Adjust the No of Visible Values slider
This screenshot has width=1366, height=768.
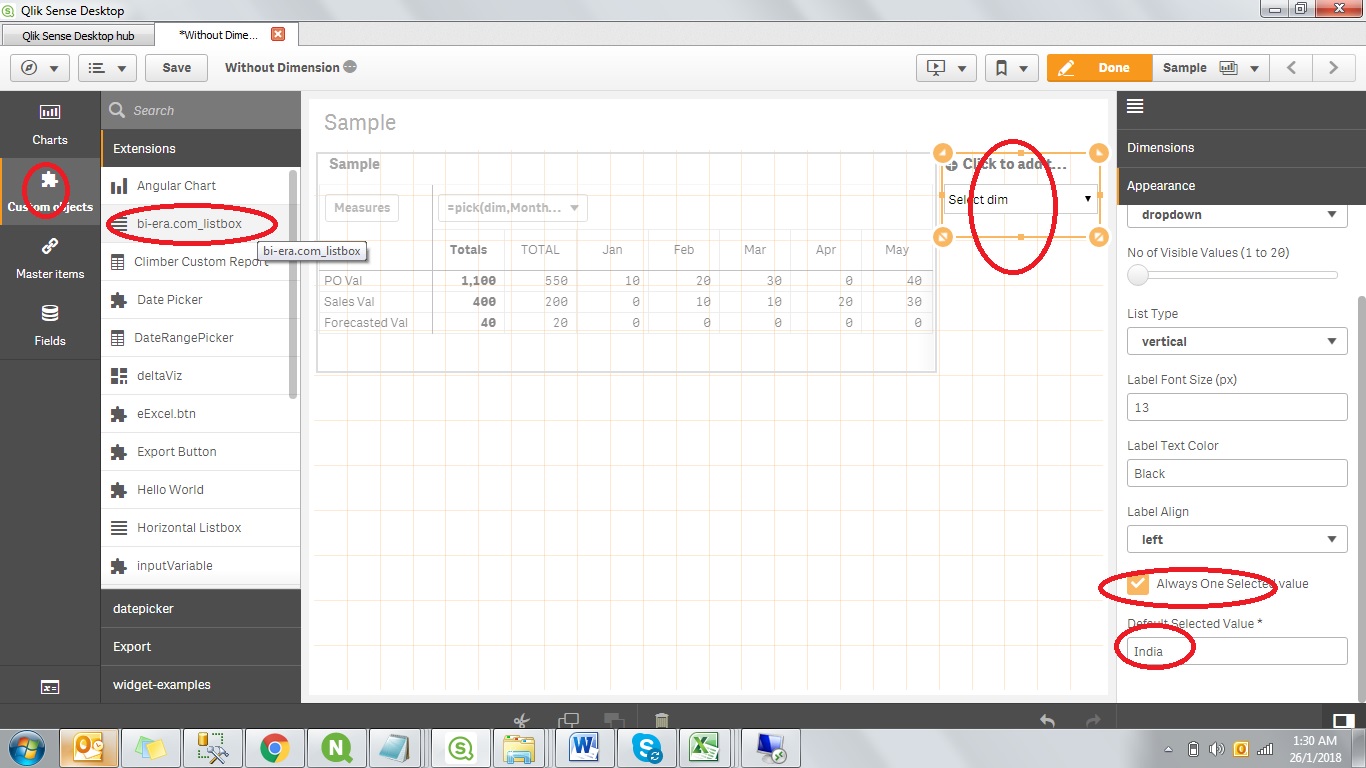(x=1138, y=275)
